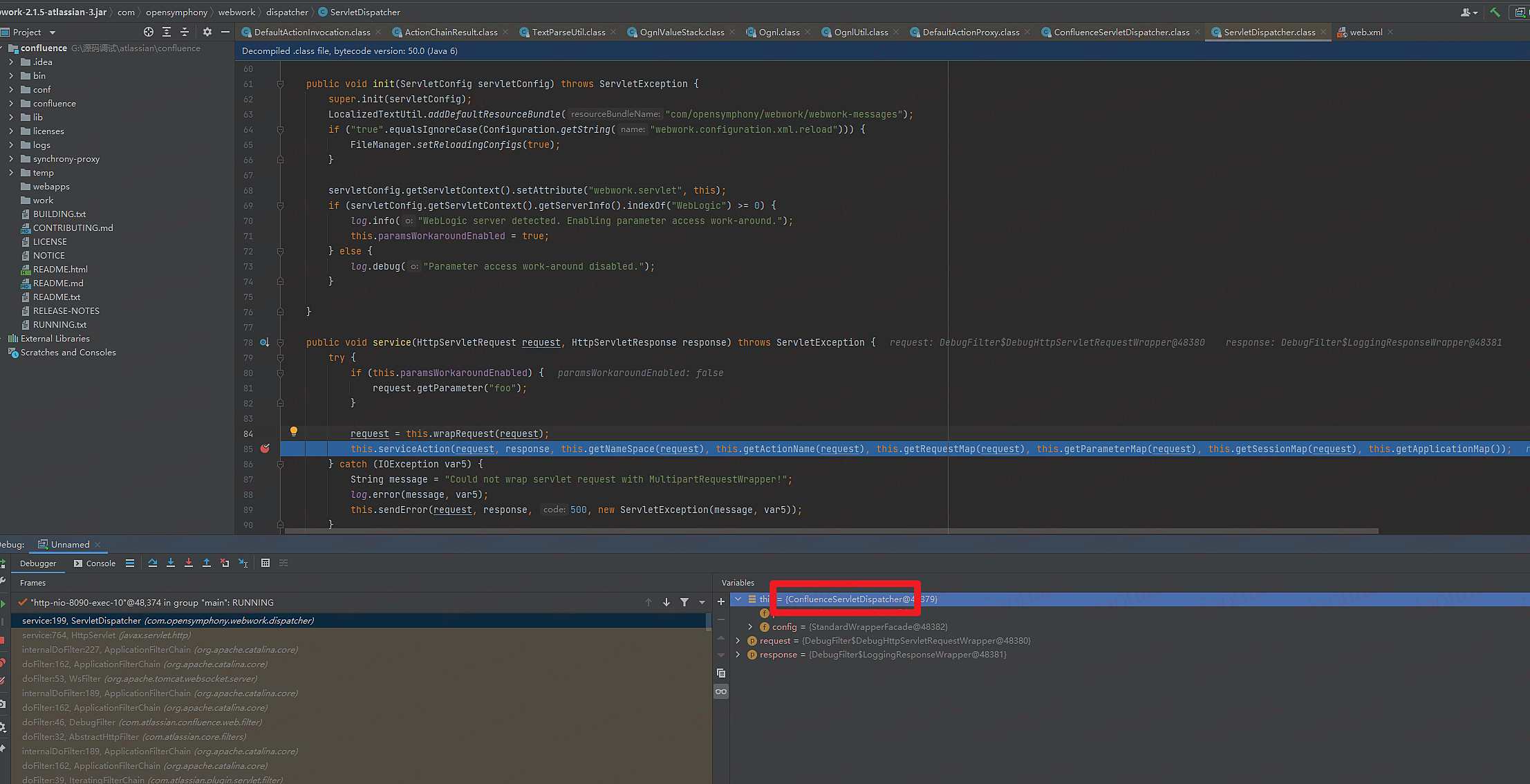This screenshot has width=1530, height=784.
Task: Select the HttpServlet service:764 stack frame
Action: 106,635
